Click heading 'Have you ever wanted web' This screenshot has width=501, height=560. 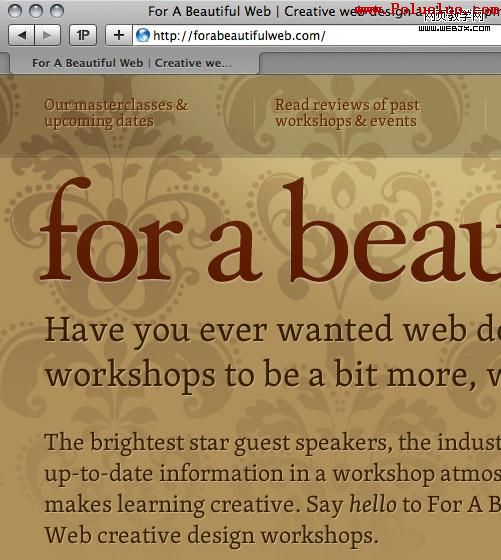click(256, 331)
